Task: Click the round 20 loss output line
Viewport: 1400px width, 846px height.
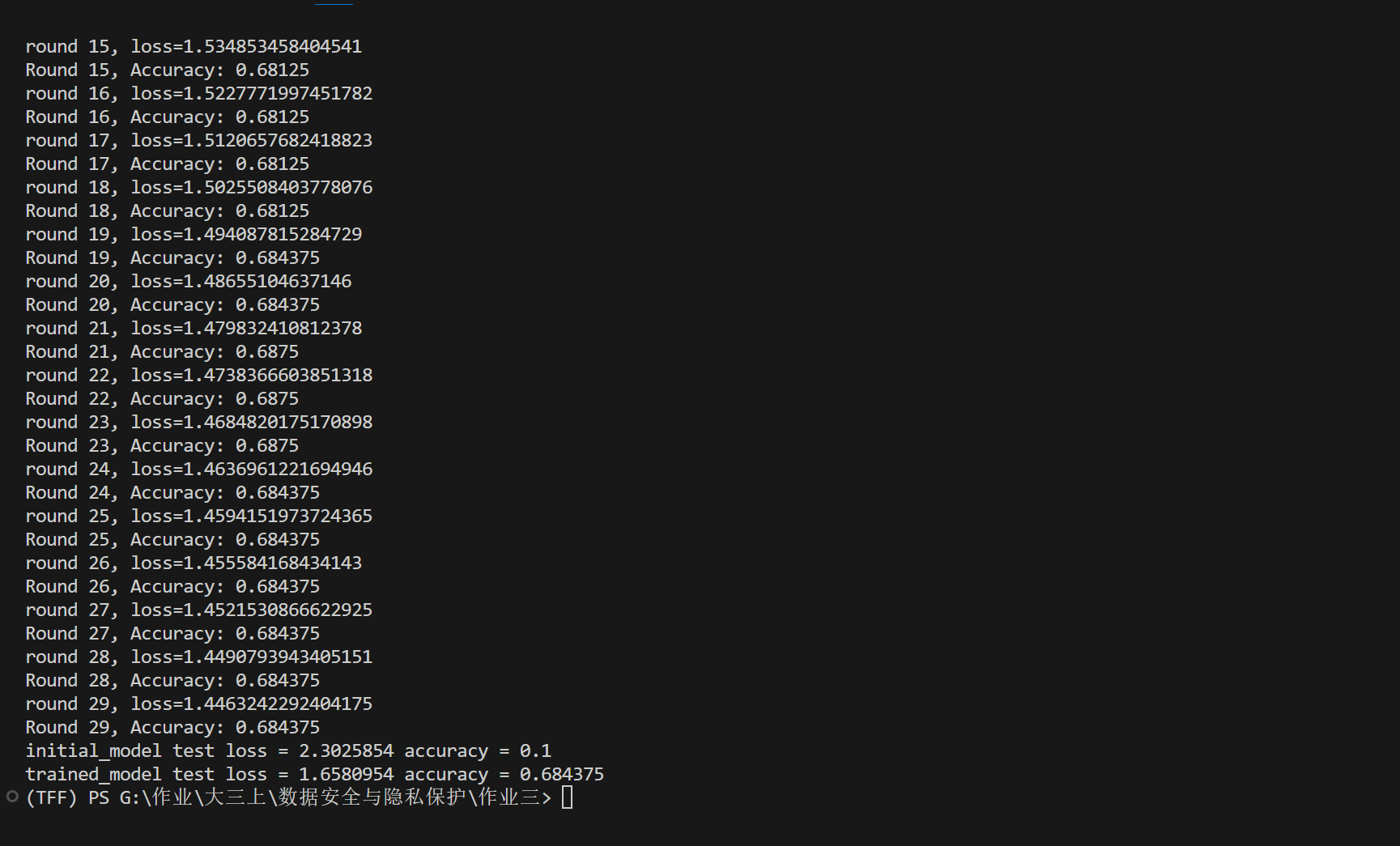Action: click(189, 281)
